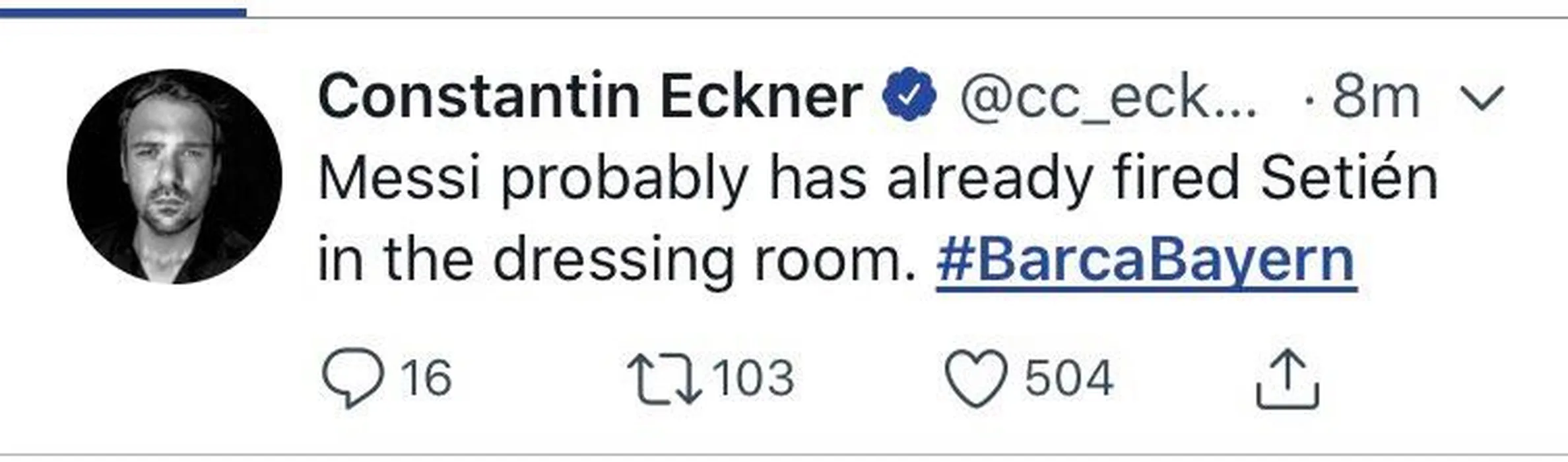The height and width of the screenshot is (462, 1568).
Task: Click the Constantin Eckner display name
Action: click(x=590, y=97)
